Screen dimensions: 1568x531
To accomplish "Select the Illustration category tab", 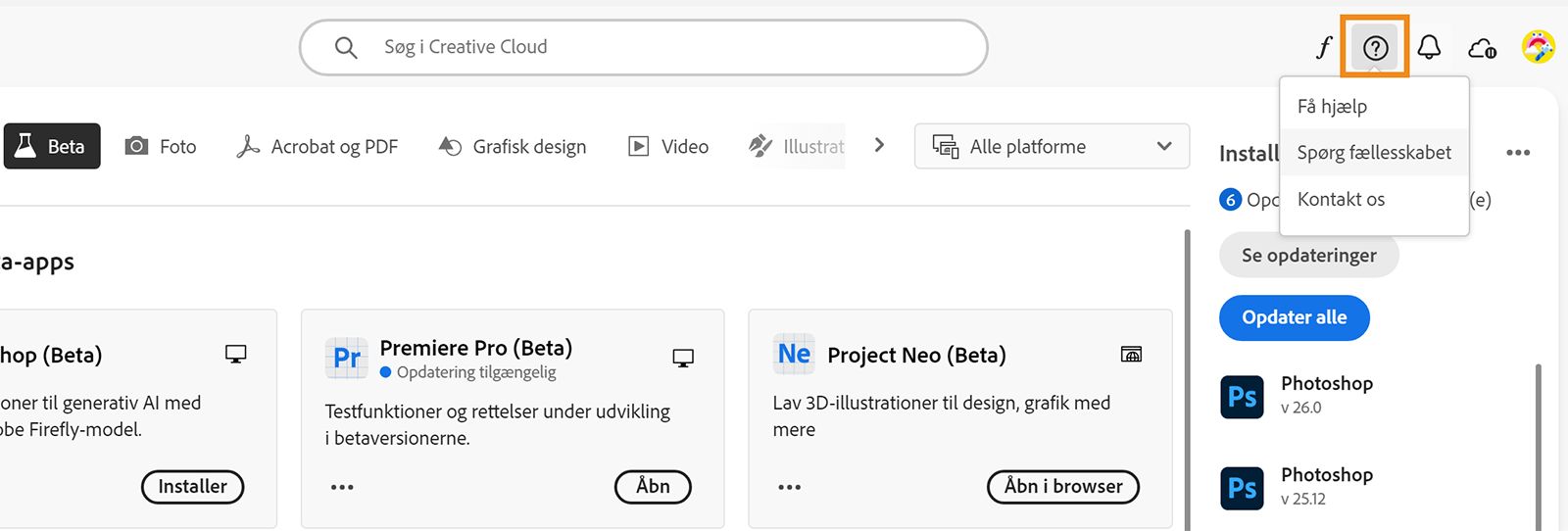I will tap(797, 146).
